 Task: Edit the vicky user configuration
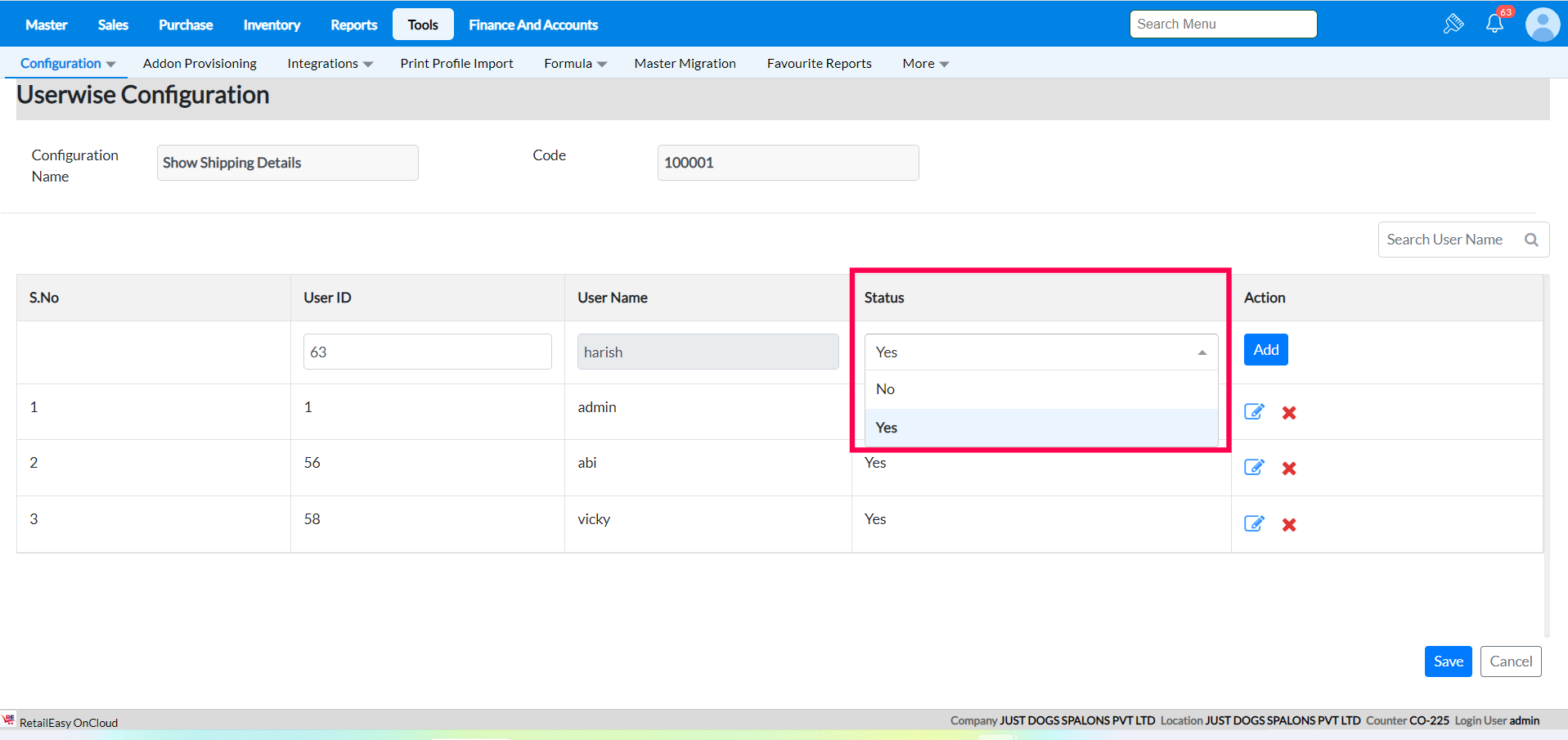(1254, 523)
